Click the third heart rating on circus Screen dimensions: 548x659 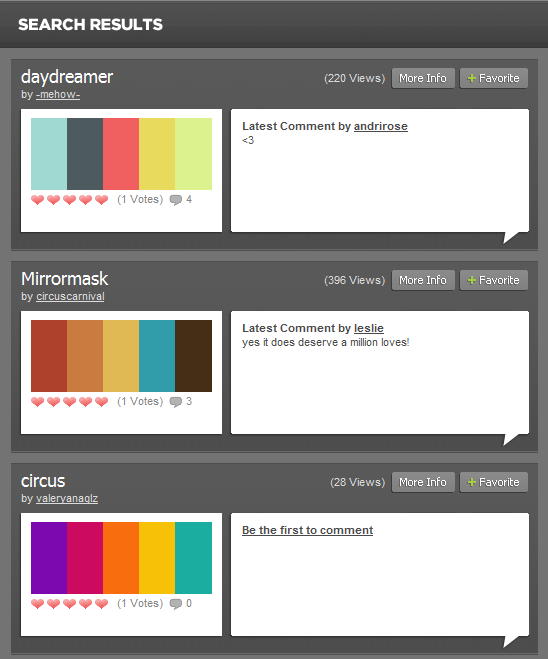coord(69,604)
